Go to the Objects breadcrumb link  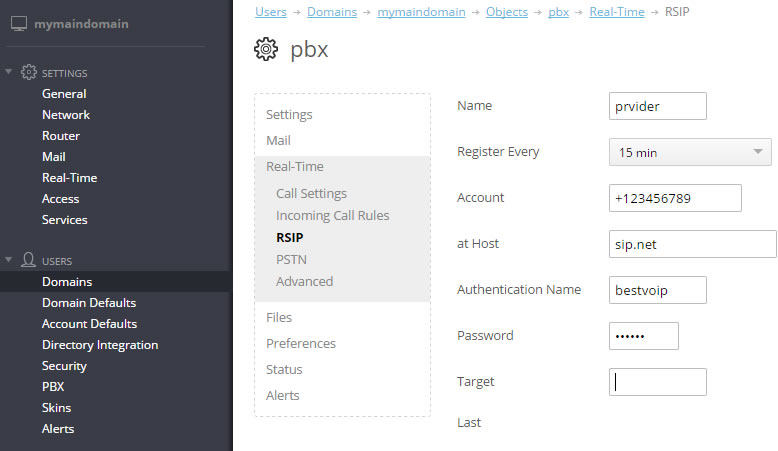[x=507, y=11]
